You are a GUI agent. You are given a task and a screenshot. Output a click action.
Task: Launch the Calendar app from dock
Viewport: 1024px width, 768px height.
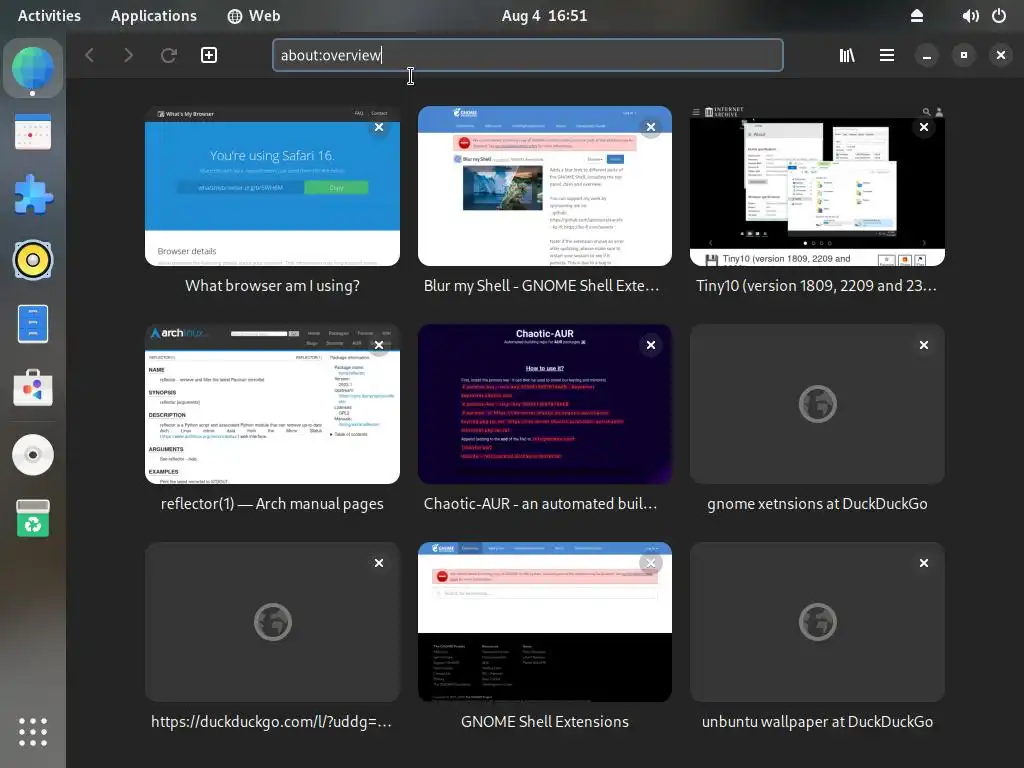pos(33,132)
